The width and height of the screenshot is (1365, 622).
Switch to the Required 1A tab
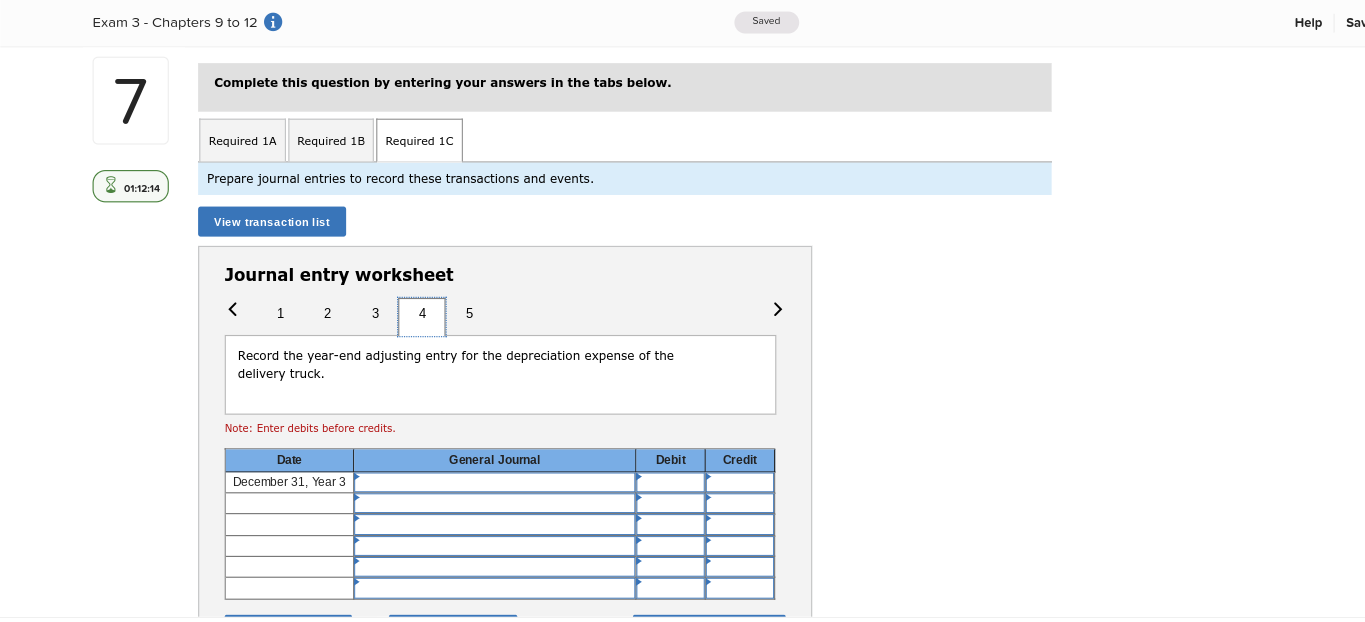click(x=242, y=140)
